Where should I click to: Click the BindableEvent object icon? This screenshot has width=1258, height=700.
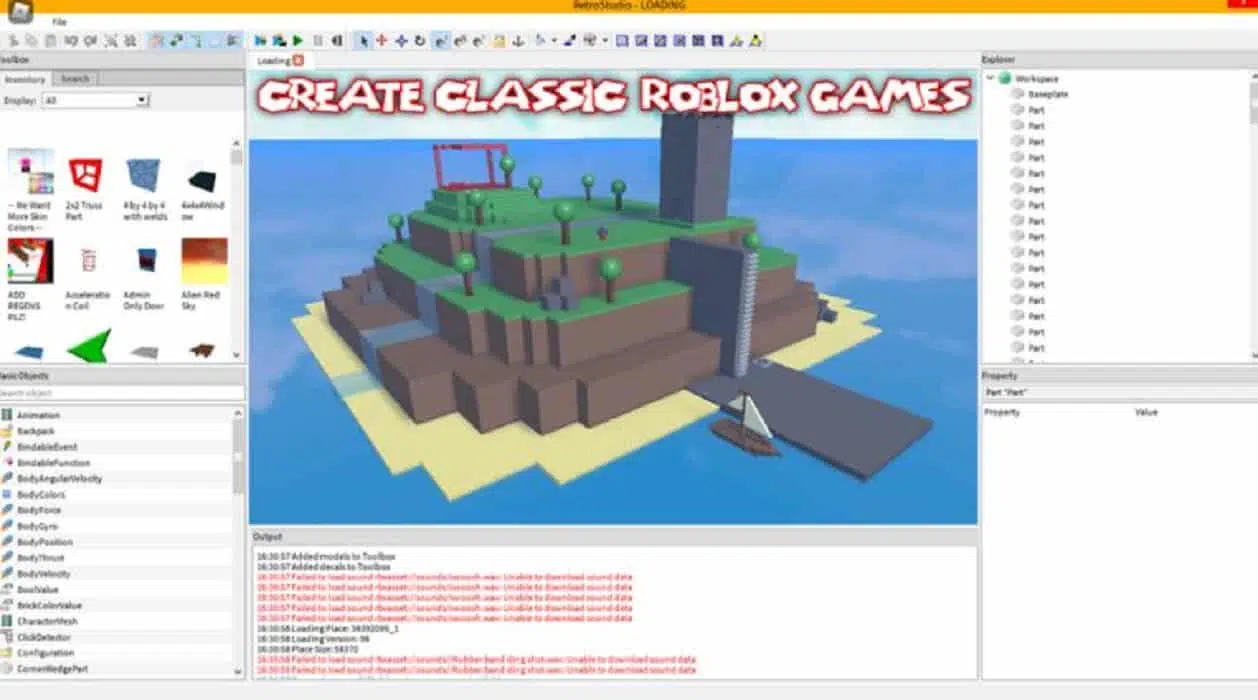coord(7,447)
